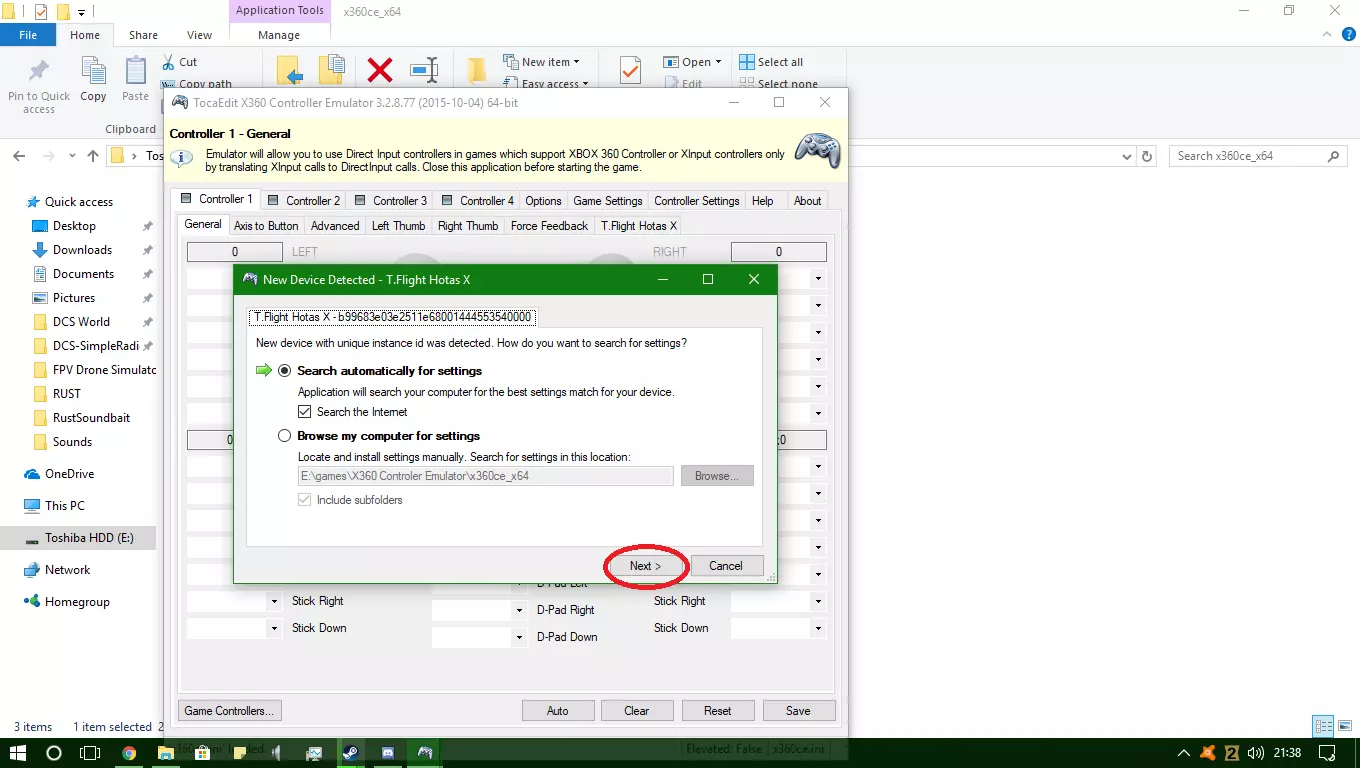Uncheck Search the Internet checkbox

click(x=305, y=412)
